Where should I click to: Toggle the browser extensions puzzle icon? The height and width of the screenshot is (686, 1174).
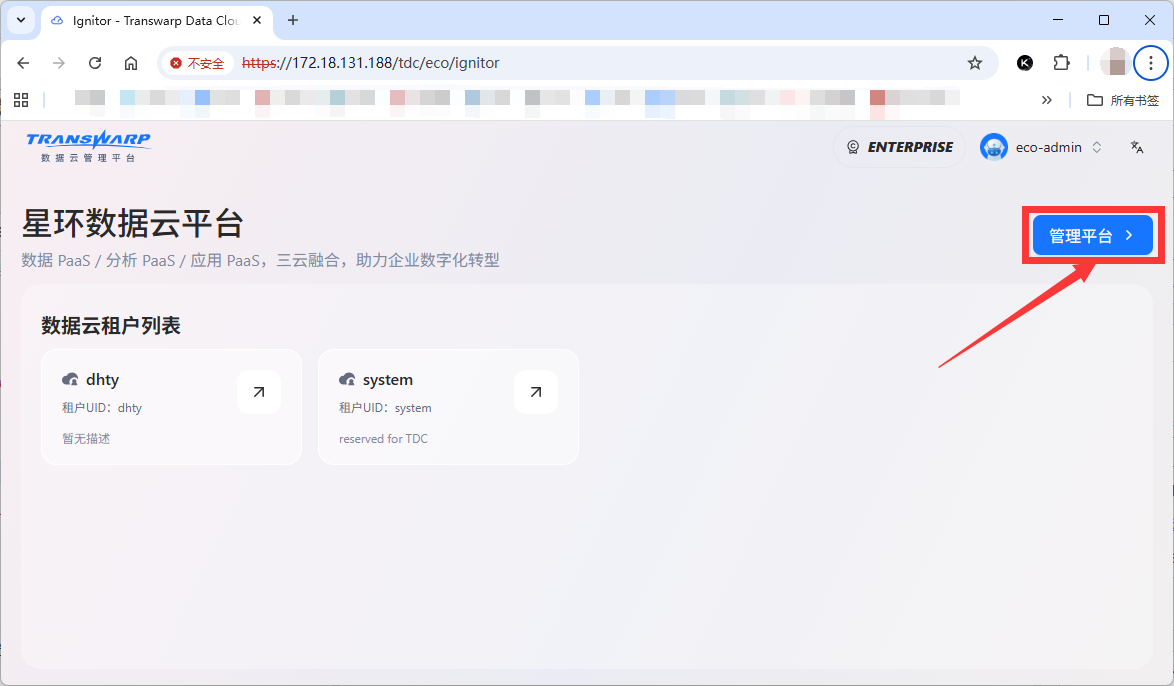click(x=1061, y=62)
